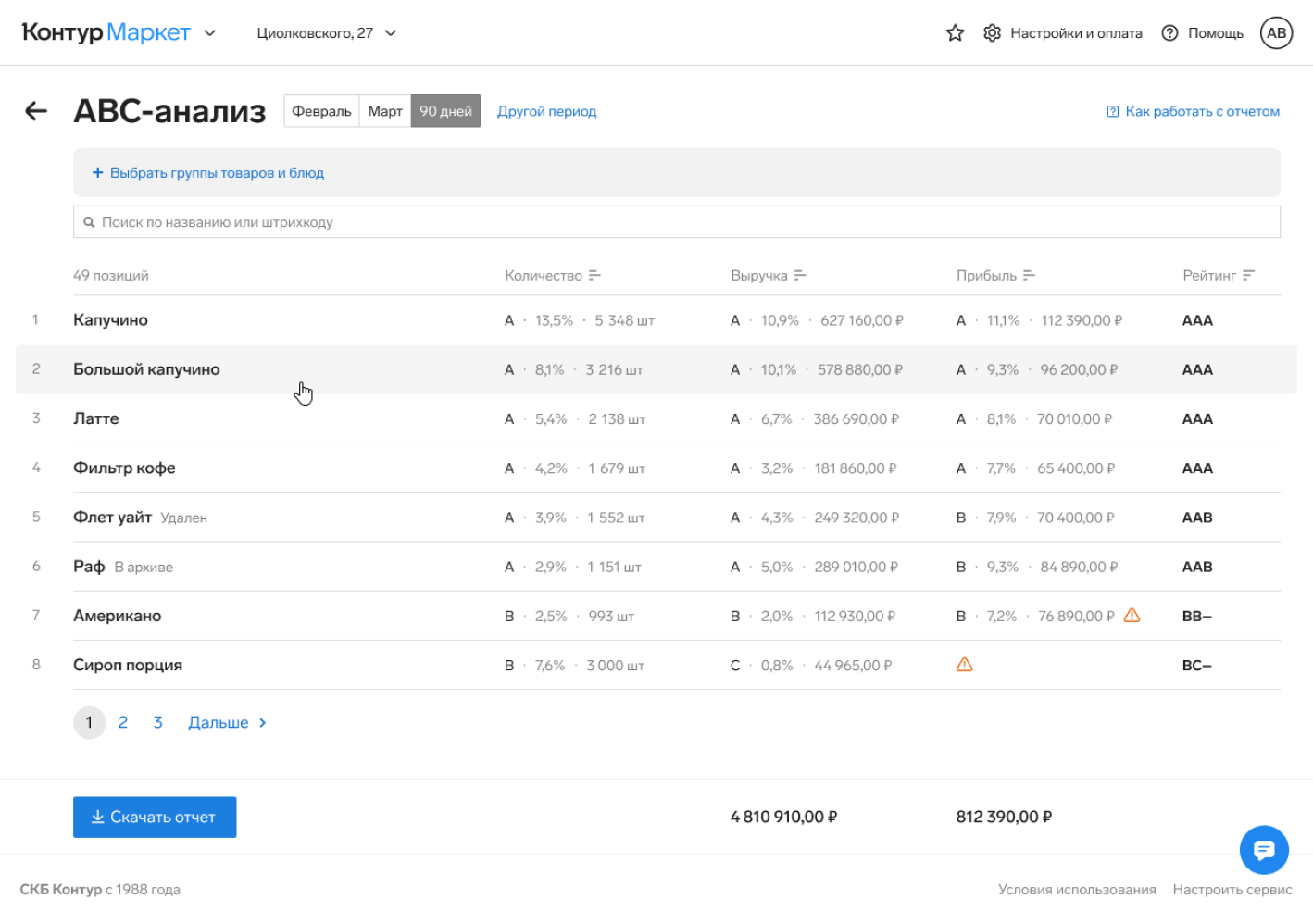The height and width of the screenshot is (924, 1313).
Task: Open the Циолковского, 27 location dropdown
Action: click(325, 33)
